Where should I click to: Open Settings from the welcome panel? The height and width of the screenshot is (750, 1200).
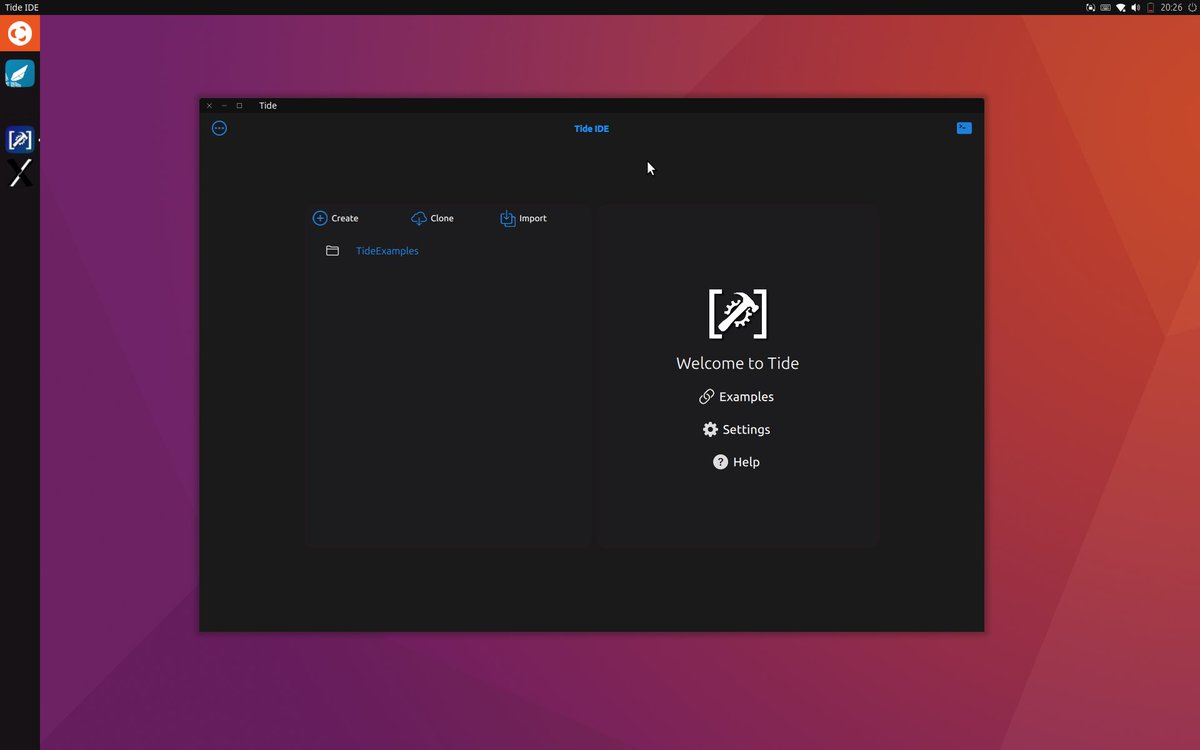[x=746, y=429]
